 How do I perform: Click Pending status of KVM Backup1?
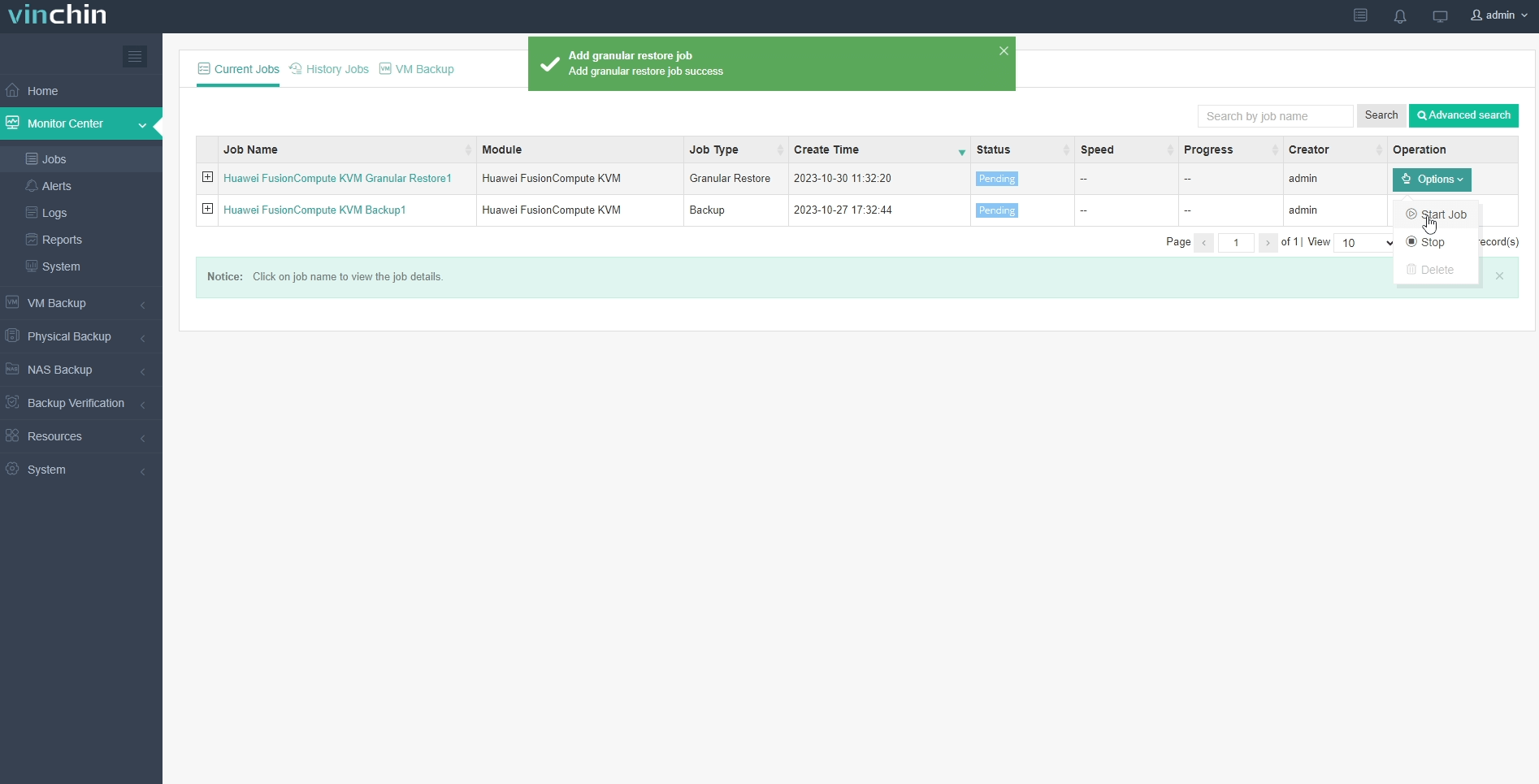pyautogui.click(x=997, y=210)
